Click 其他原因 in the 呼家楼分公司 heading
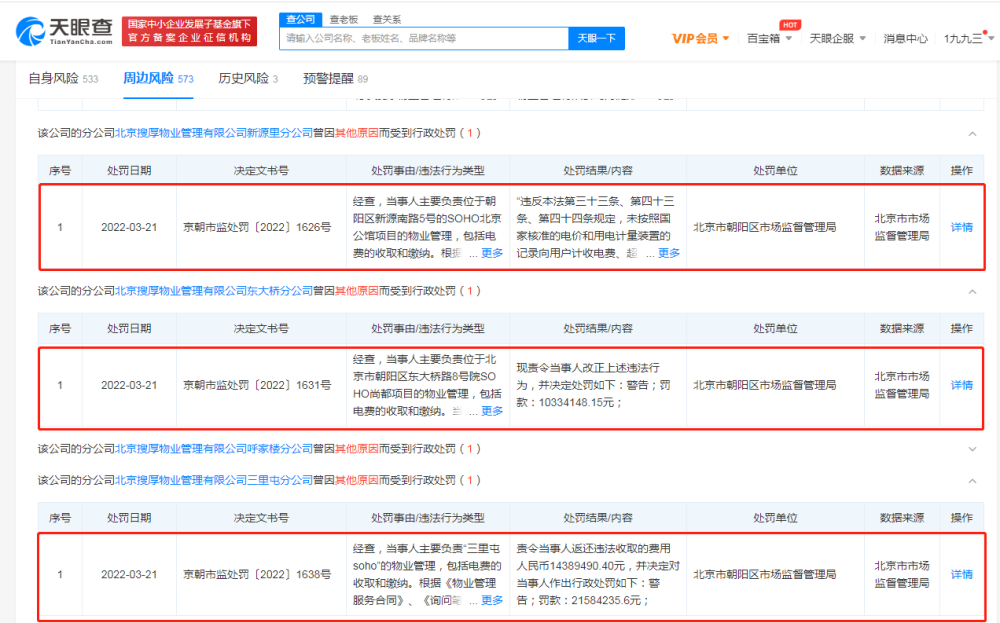 click(357, 449)
